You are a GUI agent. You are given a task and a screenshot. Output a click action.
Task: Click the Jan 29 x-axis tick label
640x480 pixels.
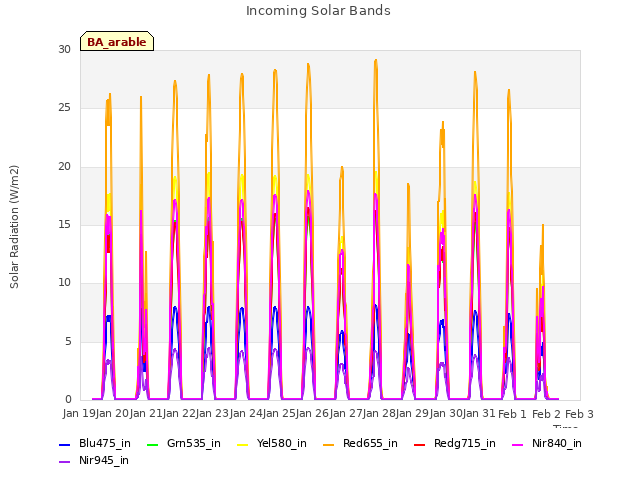point(412,414)
